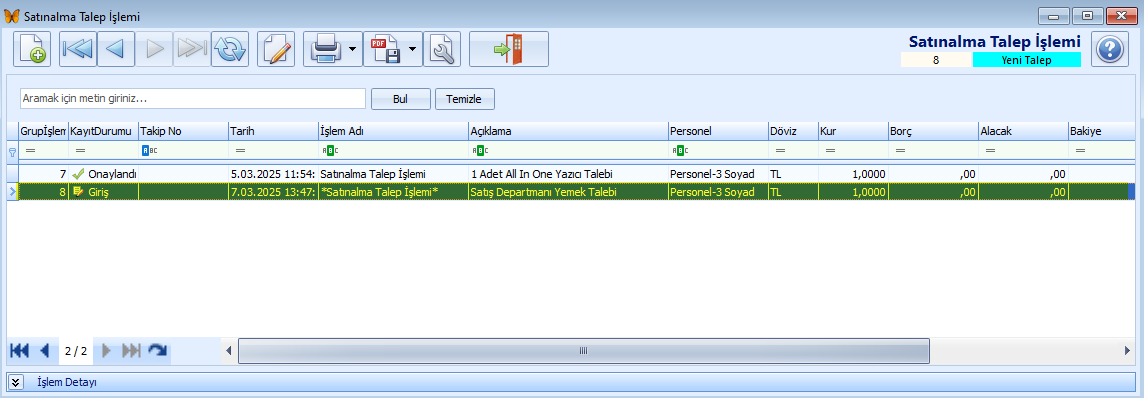Open the printer dropdown arrow
Viewport: 1144px width, 398px height.
click(x=352, y=50)
